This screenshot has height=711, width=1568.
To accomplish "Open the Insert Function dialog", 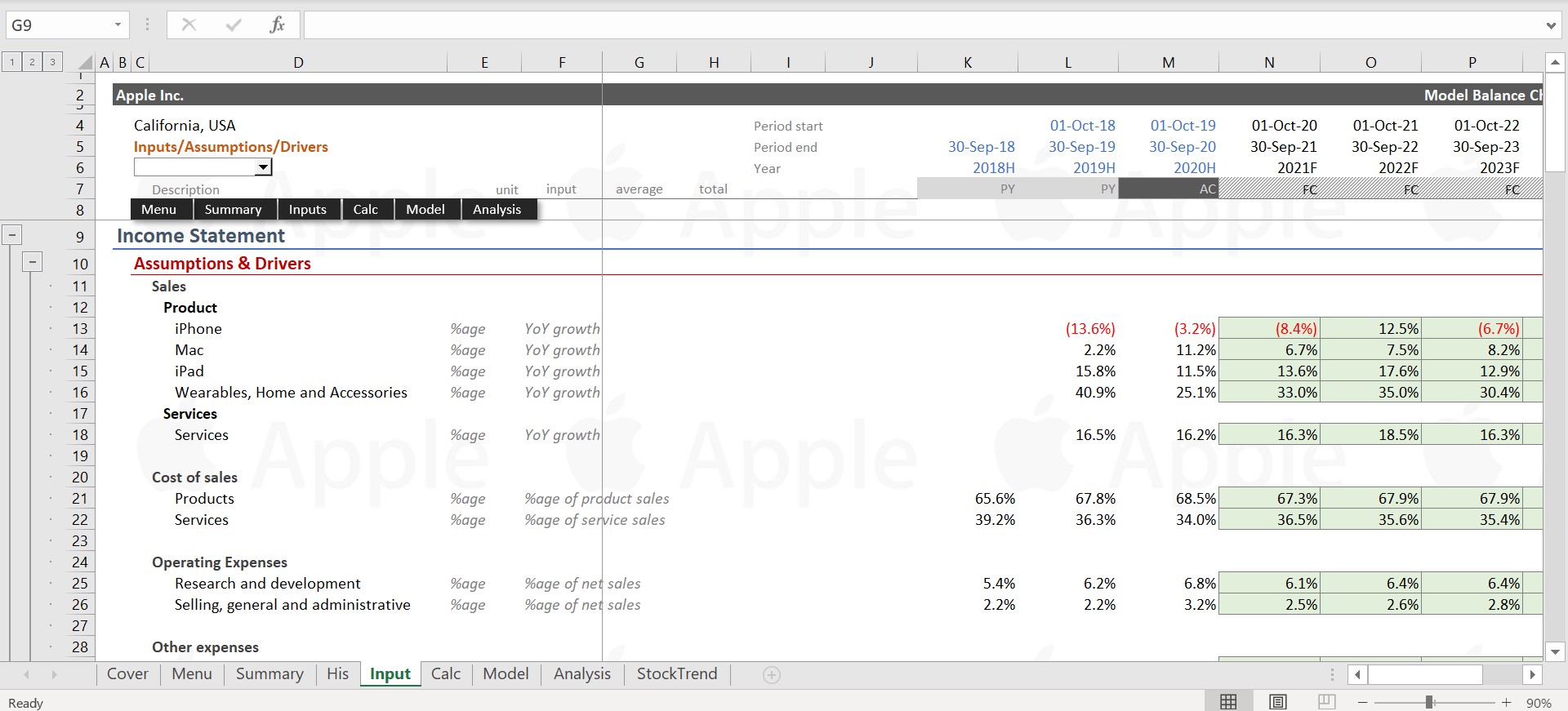I will pos(277,24).
